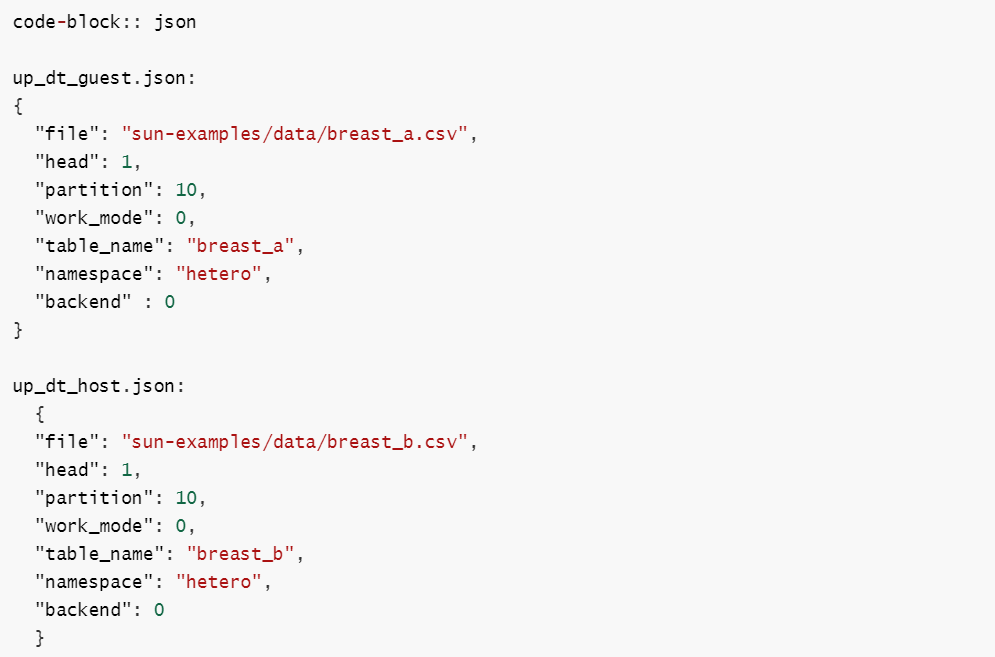Click the host "work_mode" key
Screen dimensions: 995x657
pyautogui.click(x=95, y=526)
